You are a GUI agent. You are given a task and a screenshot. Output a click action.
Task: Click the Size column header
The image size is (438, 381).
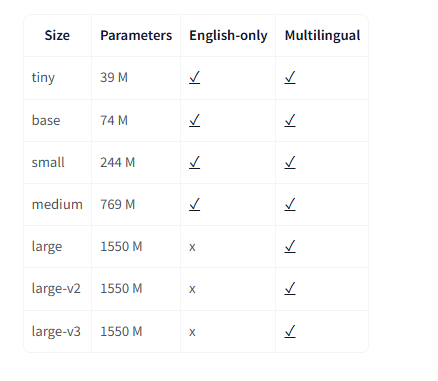point(57,35)
